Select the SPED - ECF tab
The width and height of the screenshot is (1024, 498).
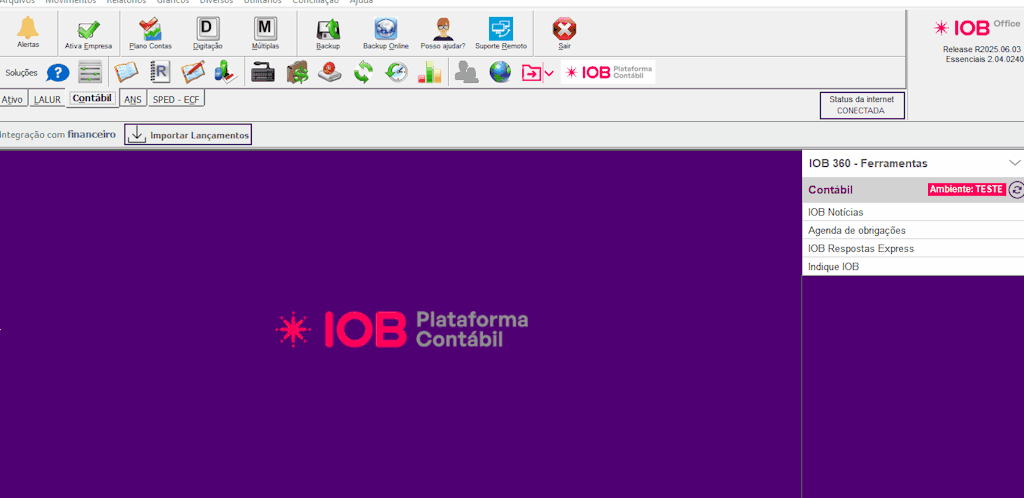(x=176, y=100)
